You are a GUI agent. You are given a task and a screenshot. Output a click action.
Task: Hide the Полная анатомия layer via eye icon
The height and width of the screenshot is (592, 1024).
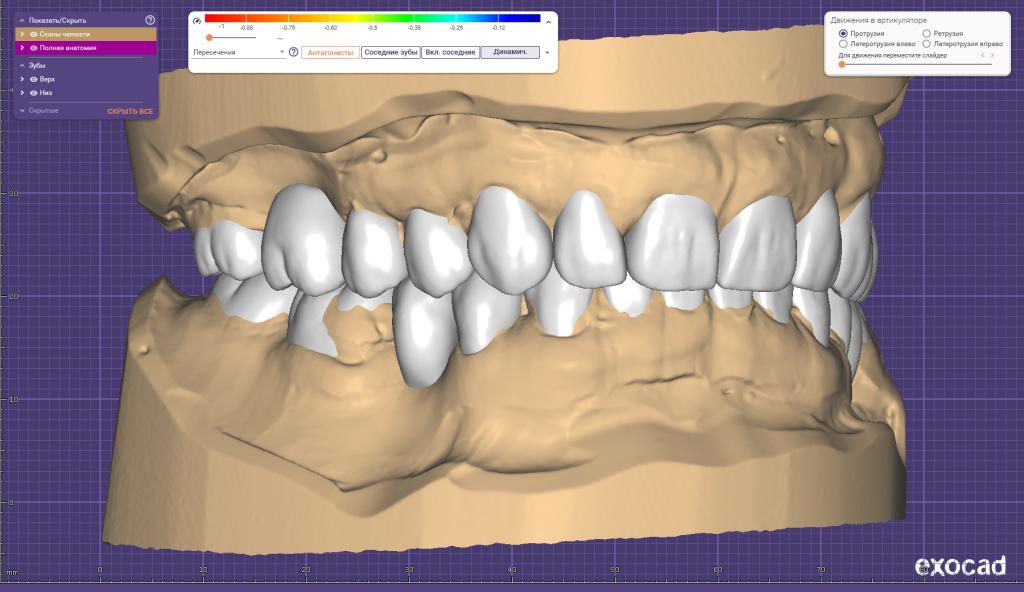point(34,47)
